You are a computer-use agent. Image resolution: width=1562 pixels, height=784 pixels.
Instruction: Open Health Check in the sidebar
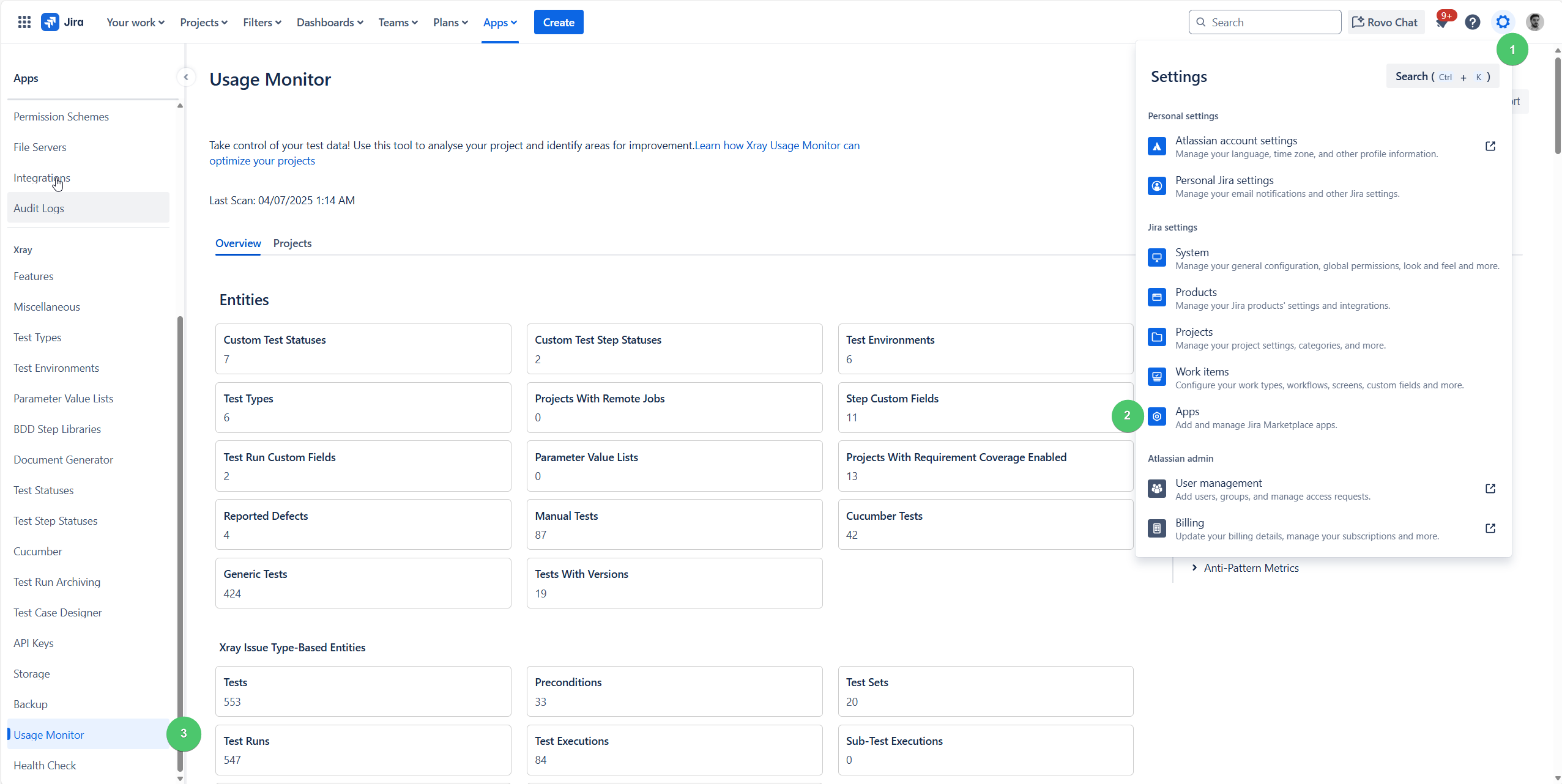click(88, 765)
